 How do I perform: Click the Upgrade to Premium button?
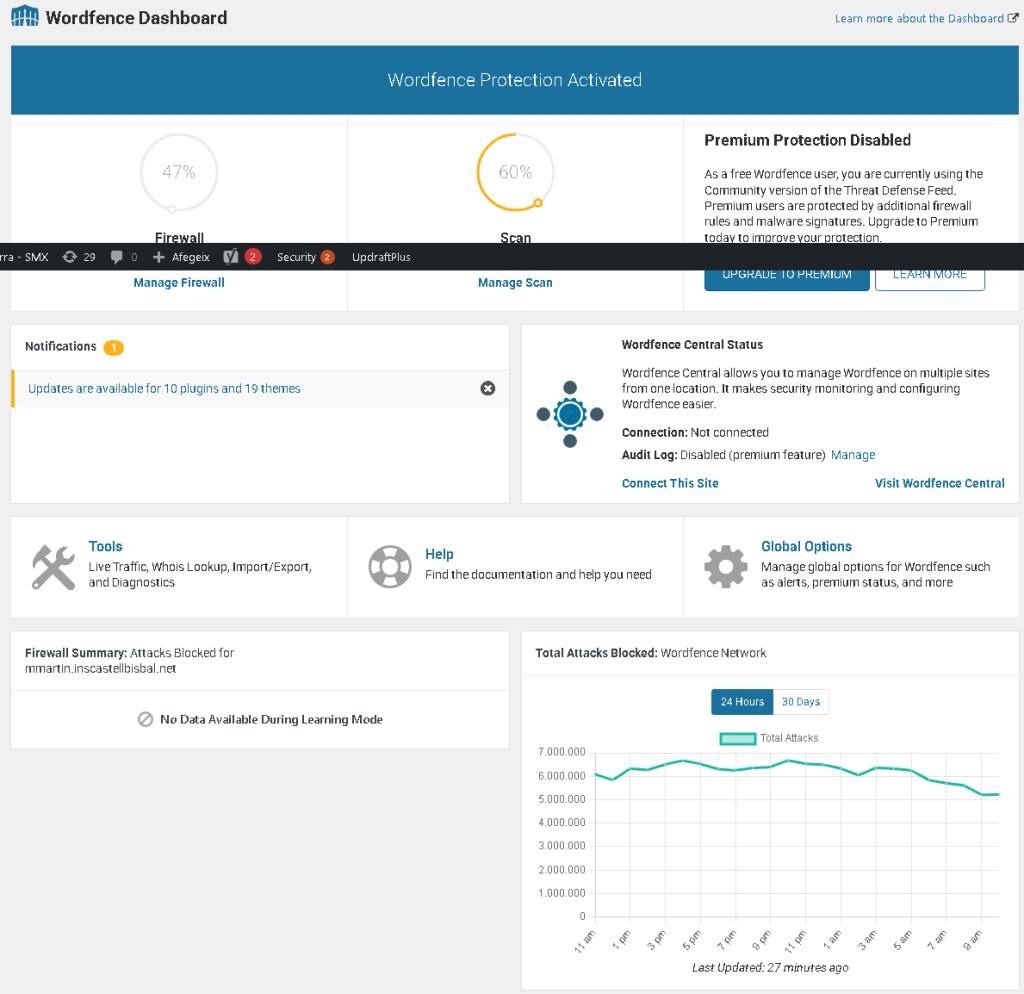(787, 275)
